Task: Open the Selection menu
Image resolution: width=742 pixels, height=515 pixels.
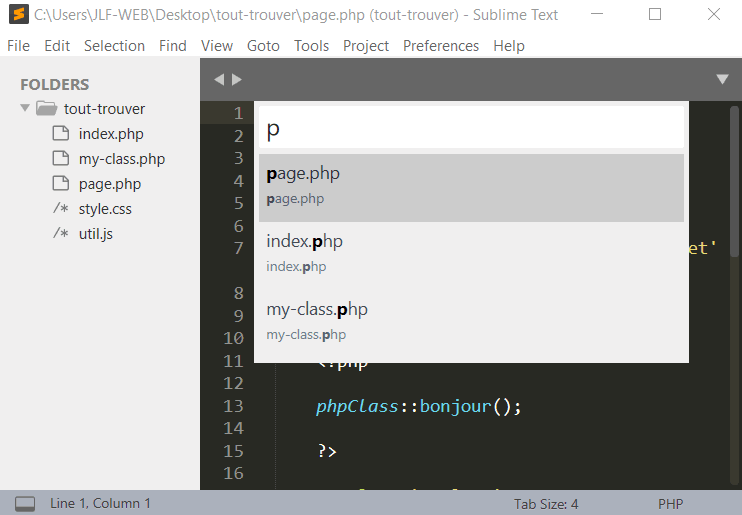Action: (x=115, y=46)
